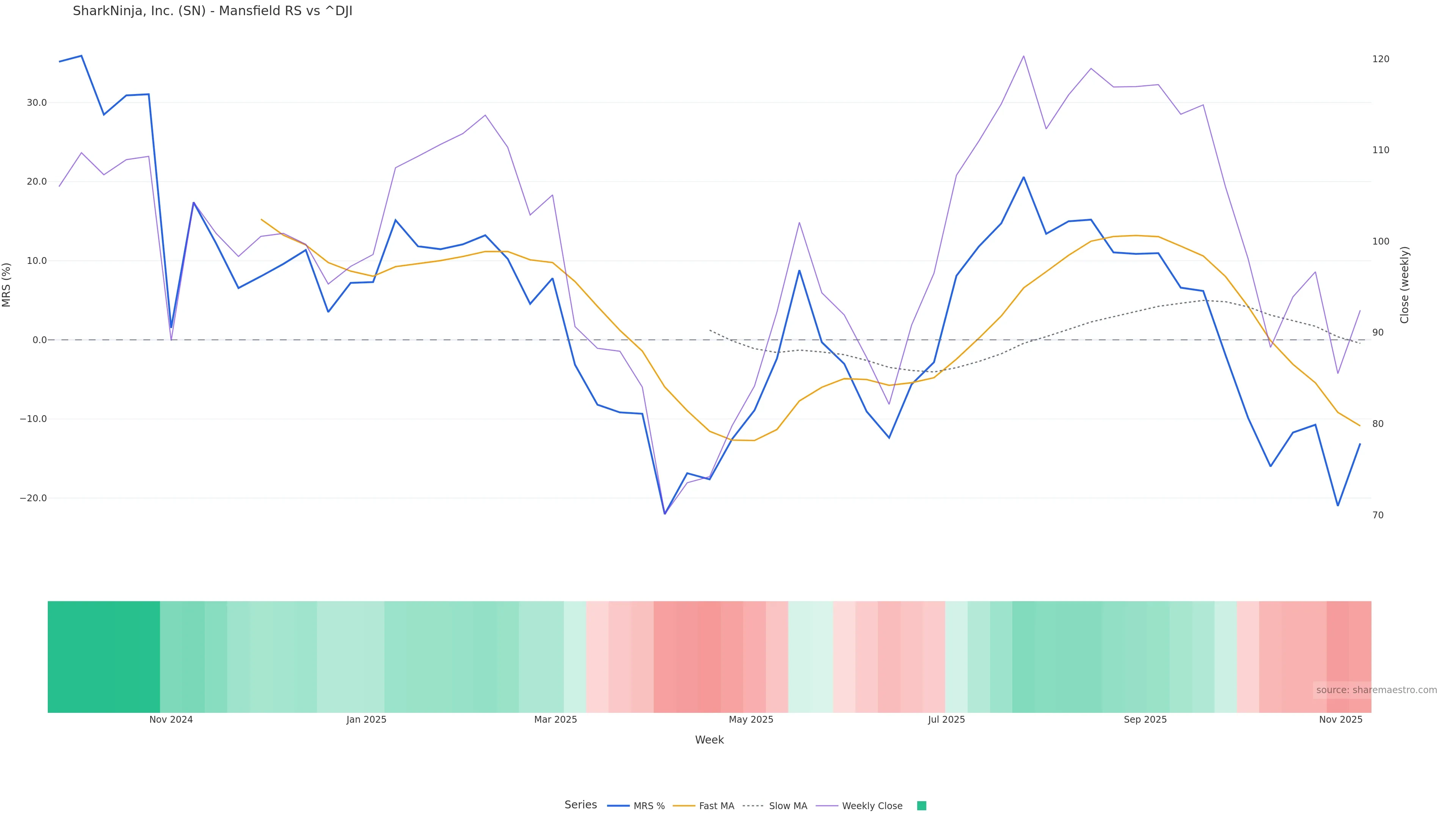This screenshot has width=1456, height=819.
Task: Select the Jan 2025 x-axis tick label
Action: coord(366,720)
